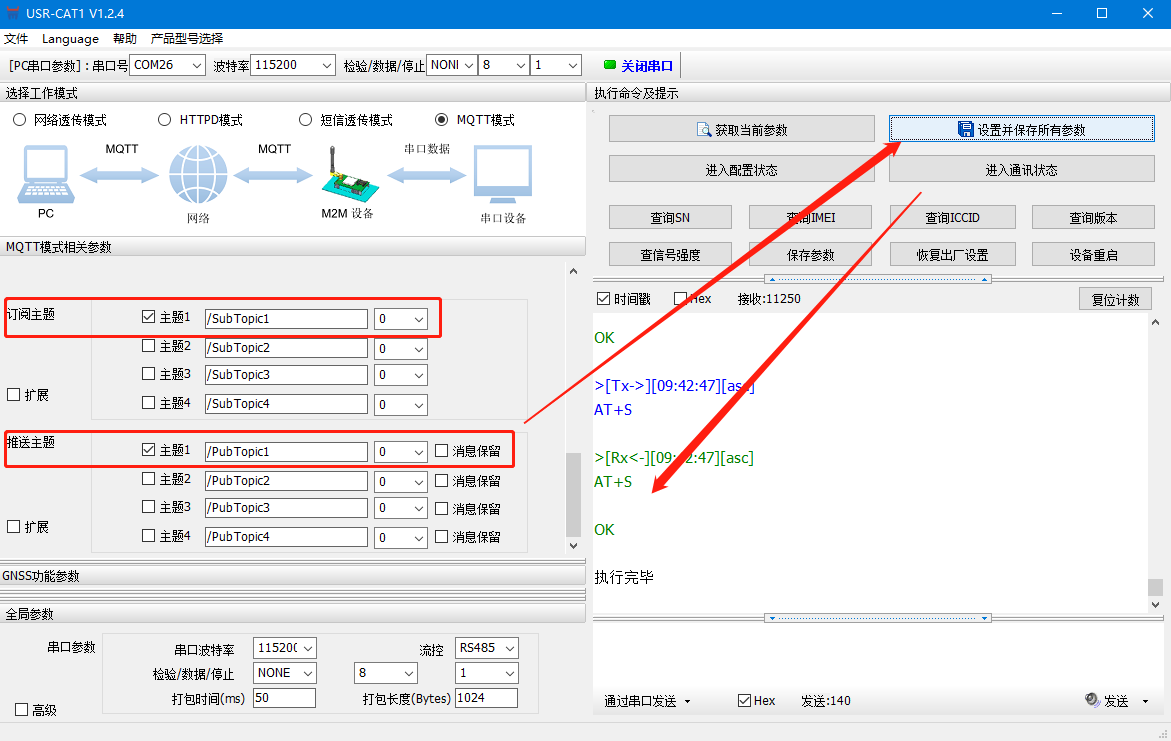Image resolution: width=1171 pixels, height=741 pixels.
Task: Click the 设备重启 button
Action: 1092,255
